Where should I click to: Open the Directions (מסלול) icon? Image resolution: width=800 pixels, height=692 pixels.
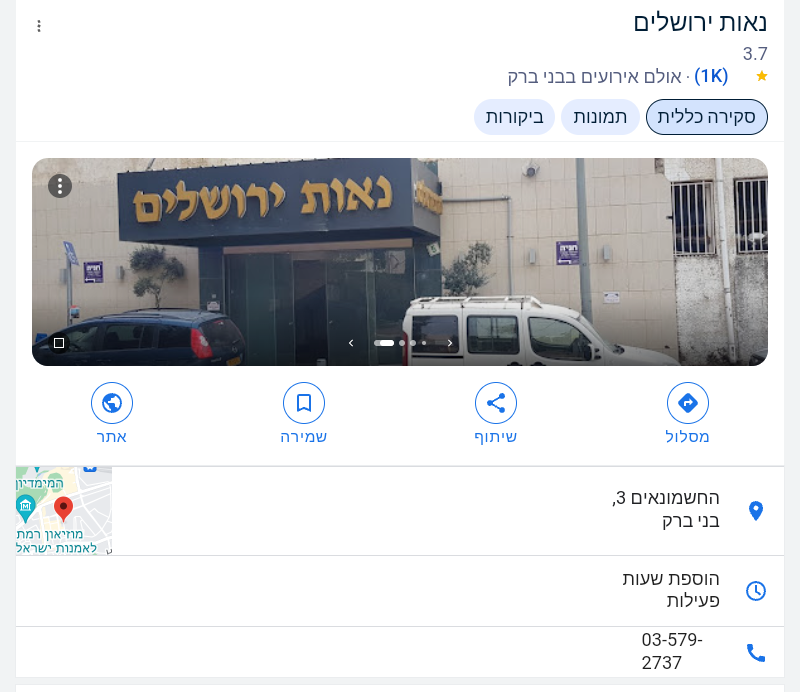(687, 403)
